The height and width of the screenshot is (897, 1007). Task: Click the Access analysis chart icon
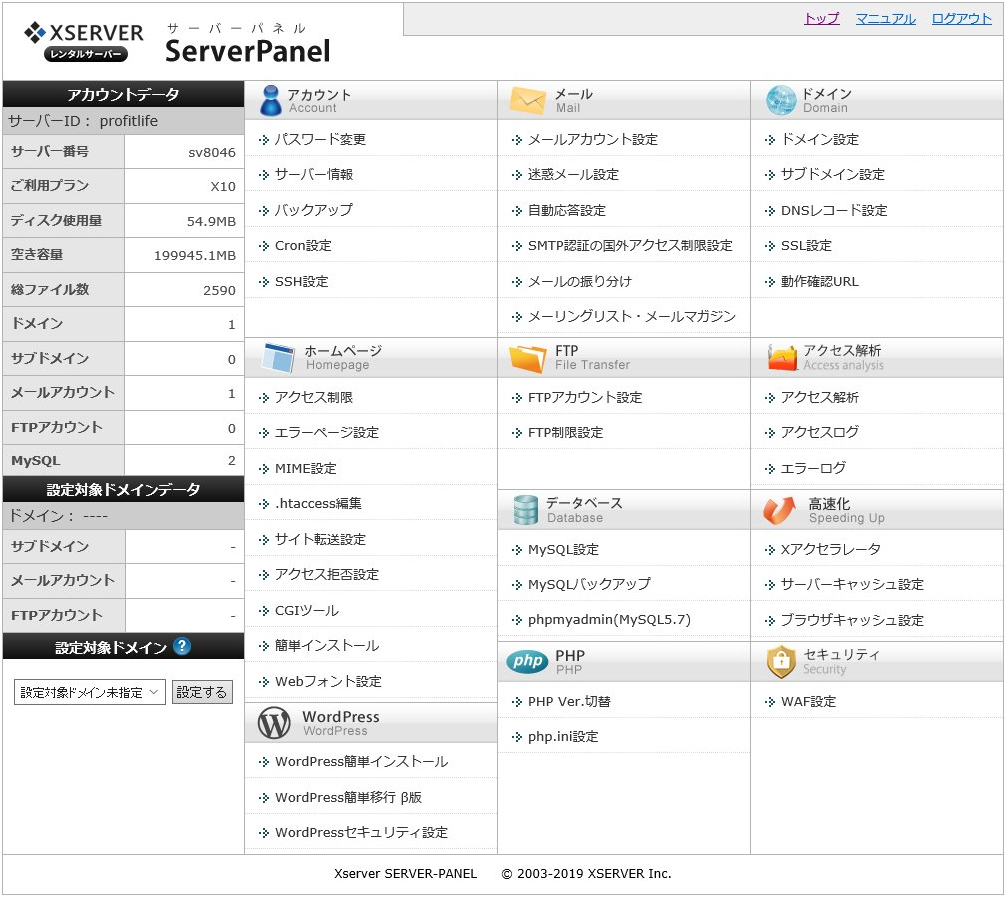tap(782, 358)
